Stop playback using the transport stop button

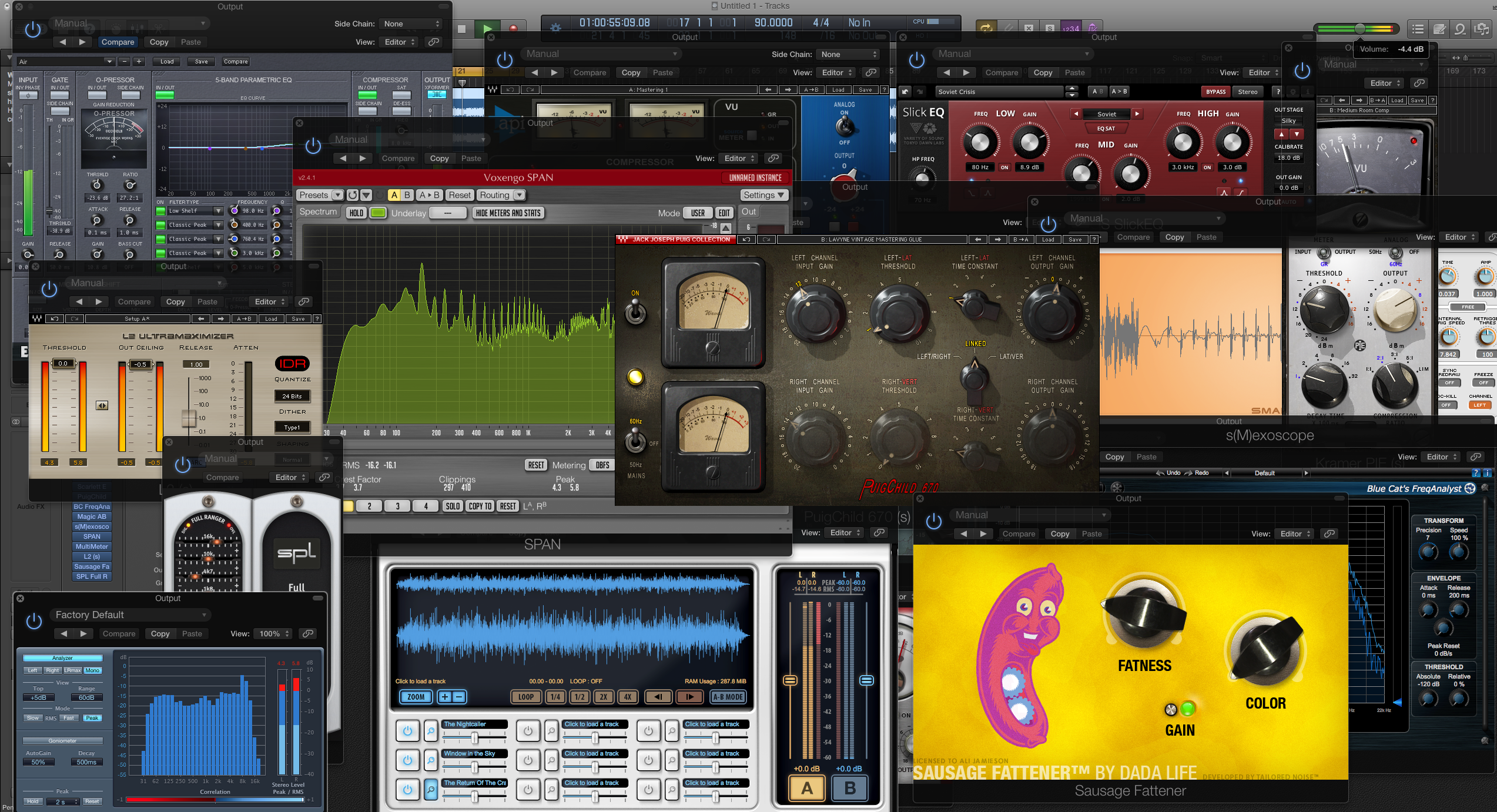[x=462, y=28]
